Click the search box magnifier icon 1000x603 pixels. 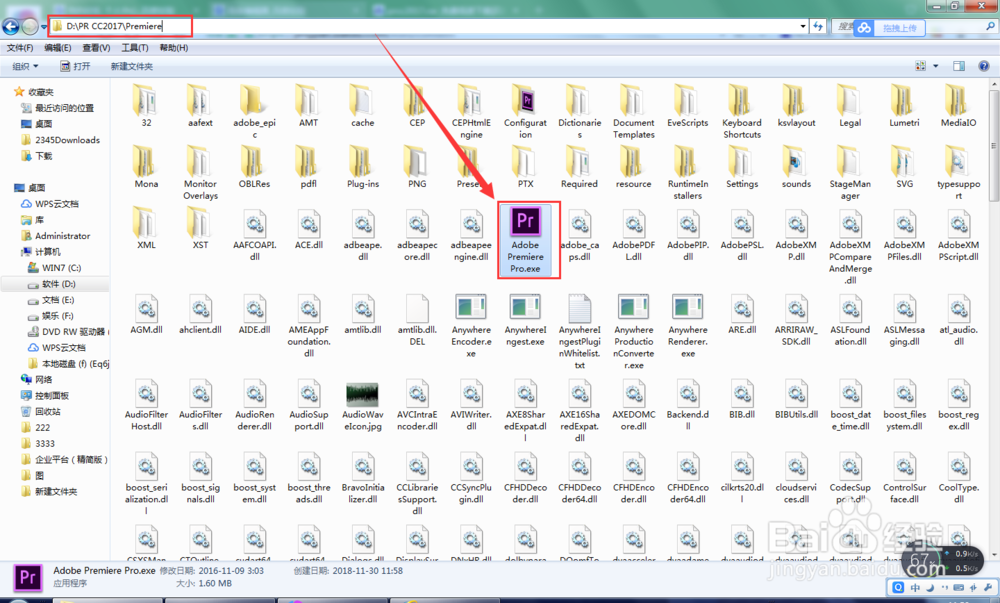coord(990,26)
